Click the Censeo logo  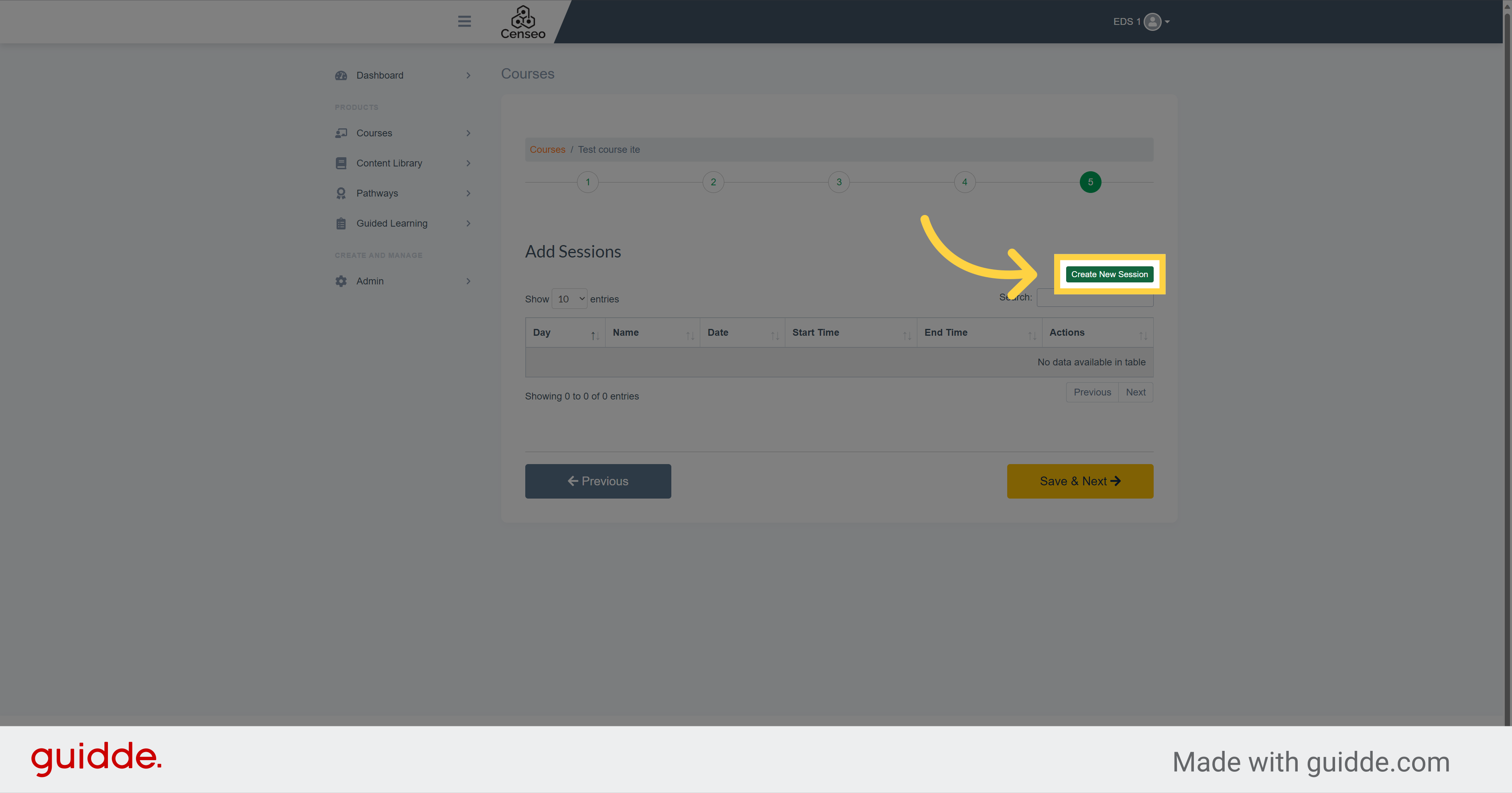pos(523,23)
